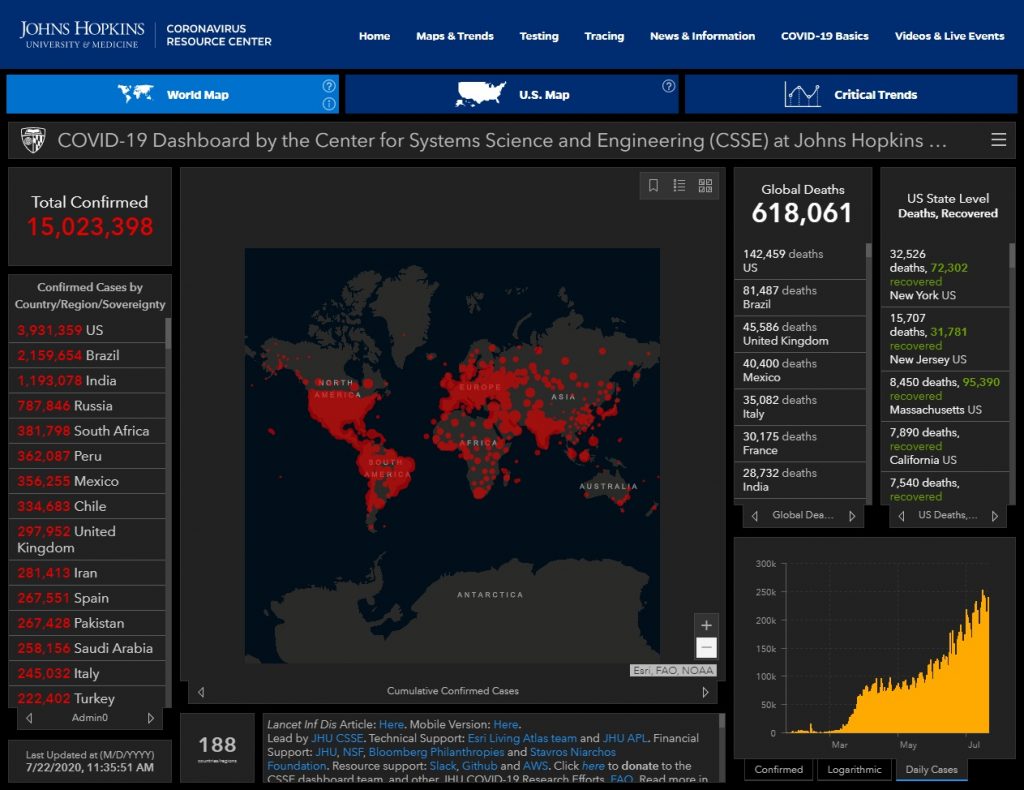Open the JHU CSSE link
The image size is (1024, 790).
coord(337,738)
